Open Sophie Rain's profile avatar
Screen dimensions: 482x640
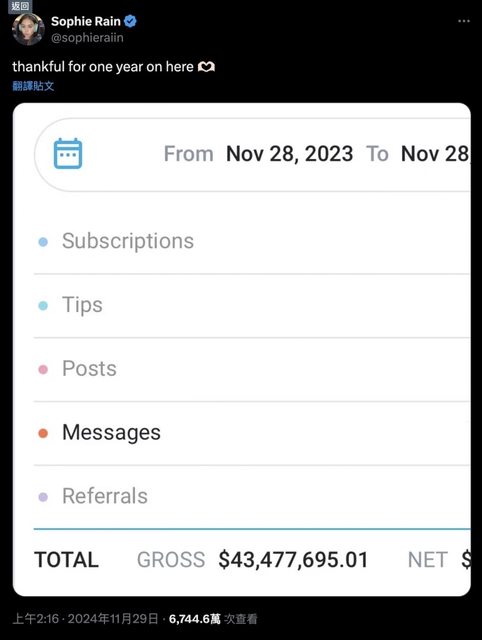[x=28, y=29]
